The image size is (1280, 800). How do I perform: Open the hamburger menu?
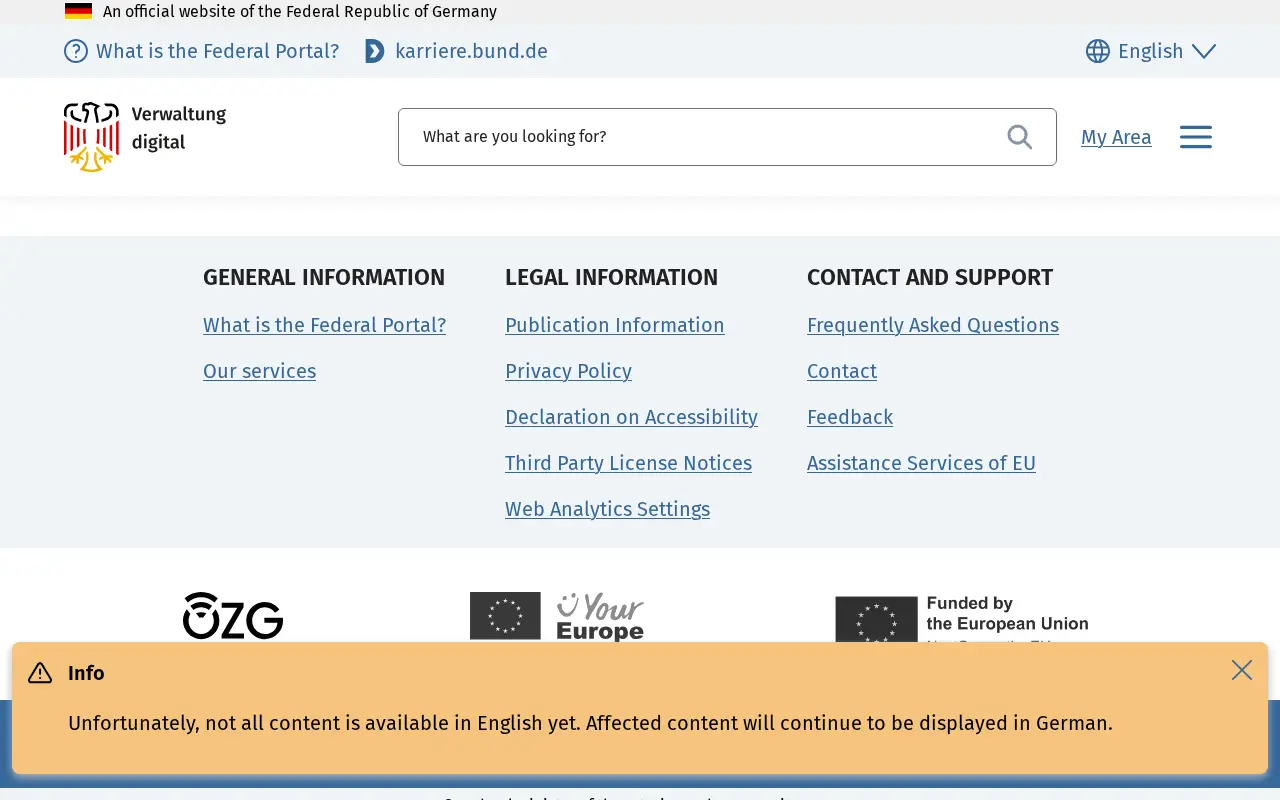[1196, 137]
